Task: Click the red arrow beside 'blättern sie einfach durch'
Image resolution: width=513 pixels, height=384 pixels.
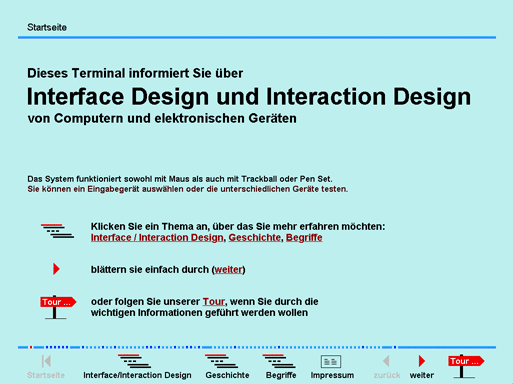Action: click(x=56, y=269)
